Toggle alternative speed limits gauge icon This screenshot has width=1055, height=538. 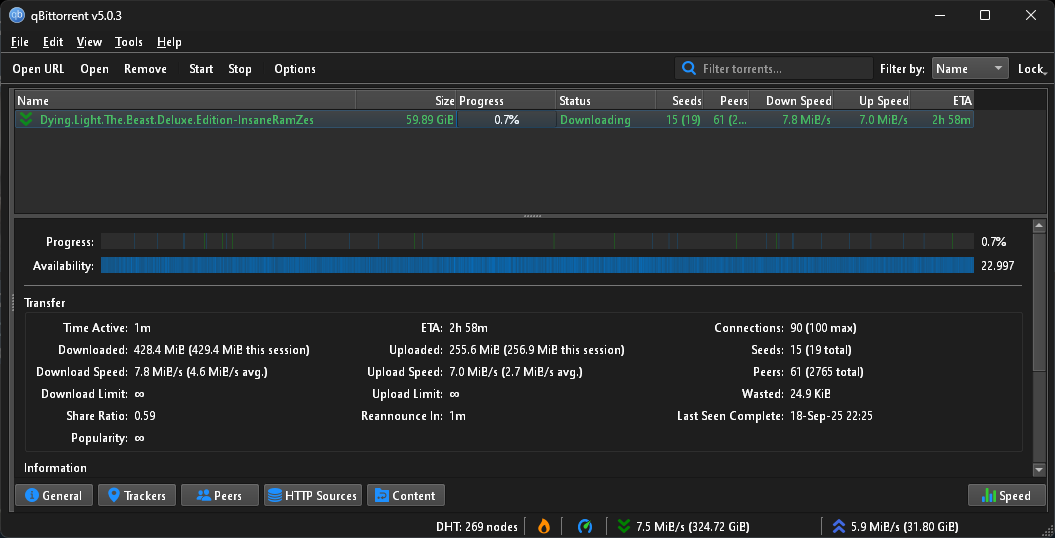tap(585, 527)
